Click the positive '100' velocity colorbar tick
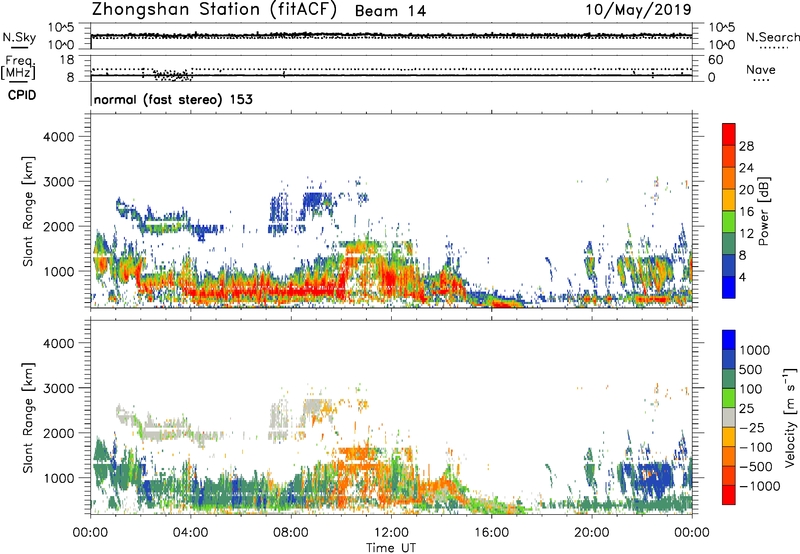 click(753, 389)
